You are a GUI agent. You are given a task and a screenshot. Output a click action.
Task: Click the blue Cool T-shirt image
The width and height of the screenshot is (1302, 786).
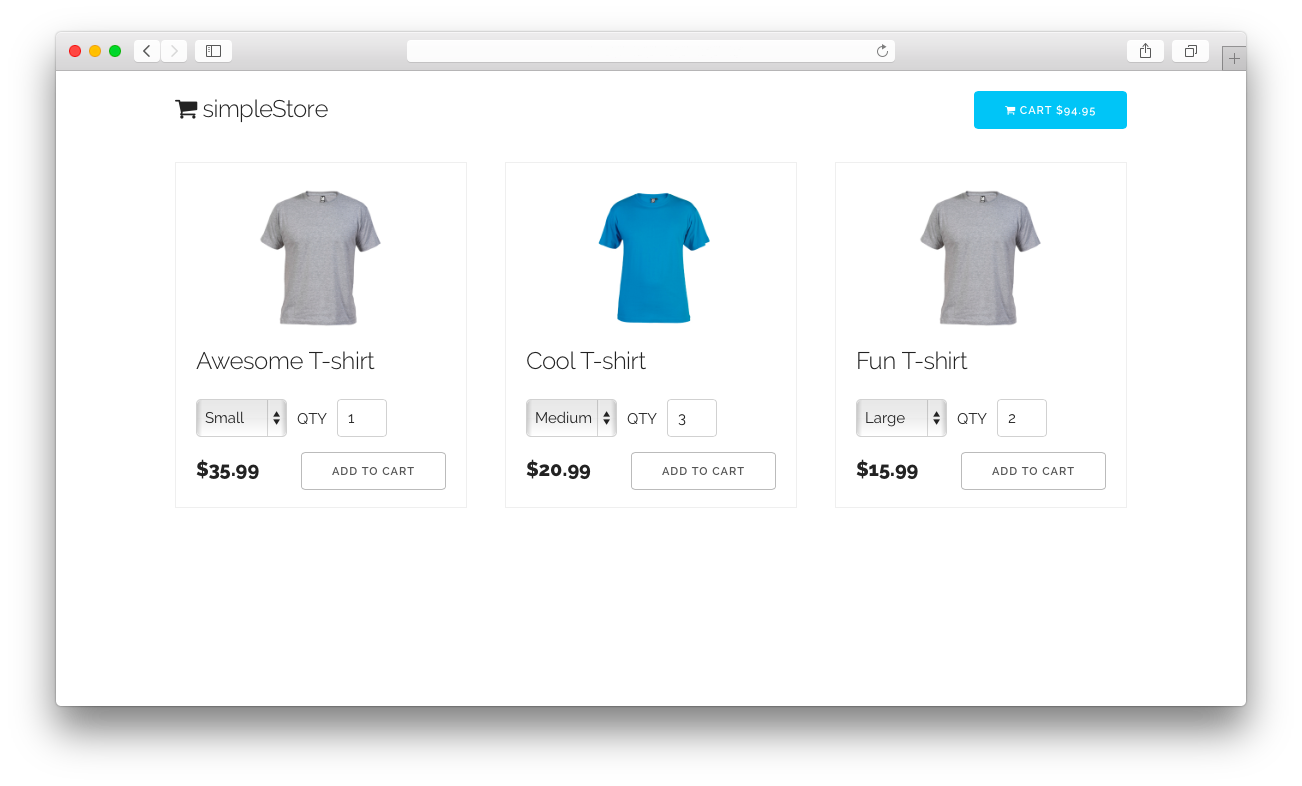coord(653,258)
